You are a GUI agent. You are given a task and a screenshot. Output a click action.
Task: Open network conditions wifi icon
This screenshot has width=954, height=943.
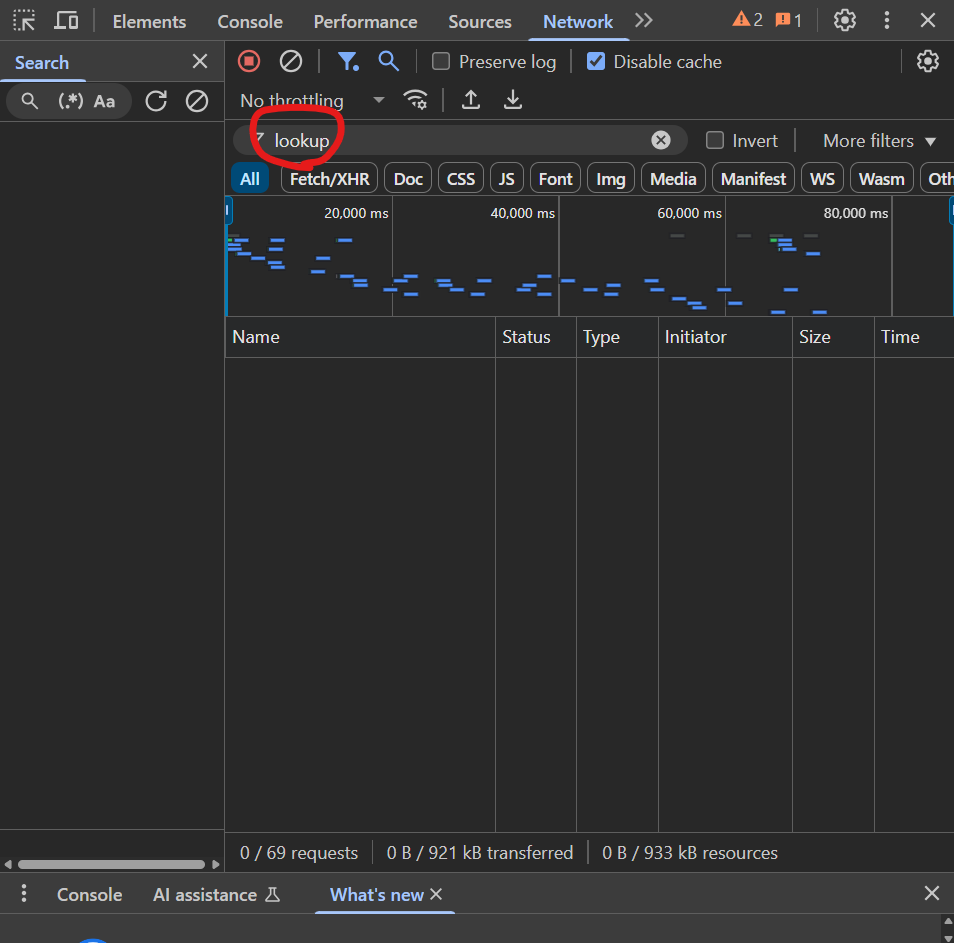pyautogui.click(x=415, y=100)
